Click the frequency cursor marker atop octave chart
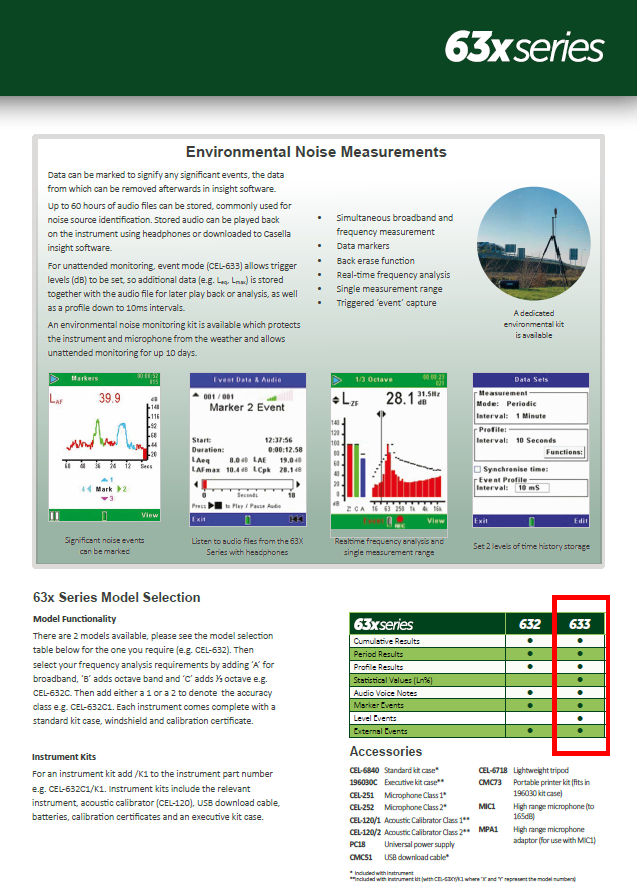This screenshot has width=637, height=885. tap(381, 414)
